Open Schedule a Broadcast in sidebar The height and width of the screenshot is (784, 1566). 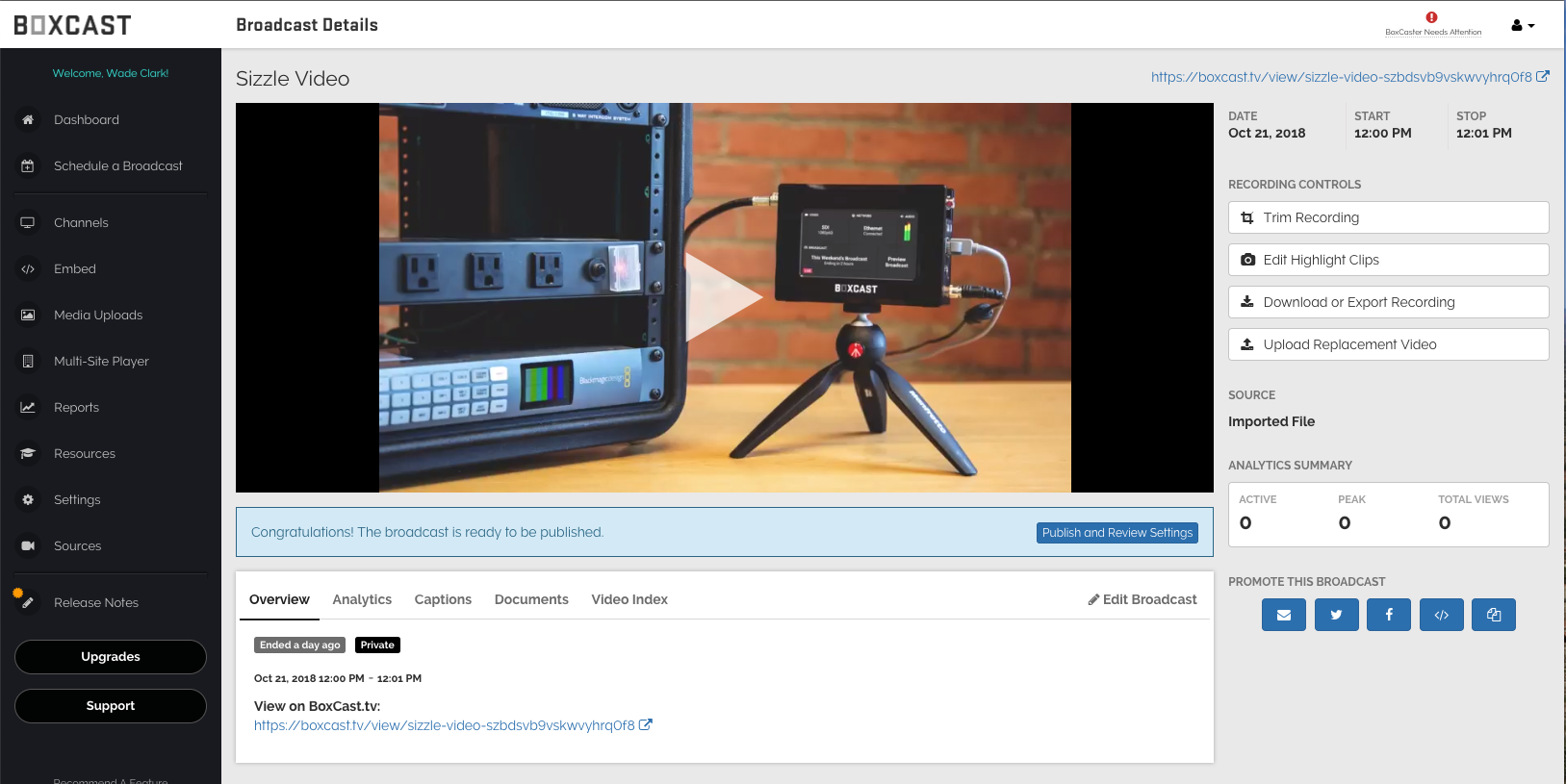coord(117,166)
